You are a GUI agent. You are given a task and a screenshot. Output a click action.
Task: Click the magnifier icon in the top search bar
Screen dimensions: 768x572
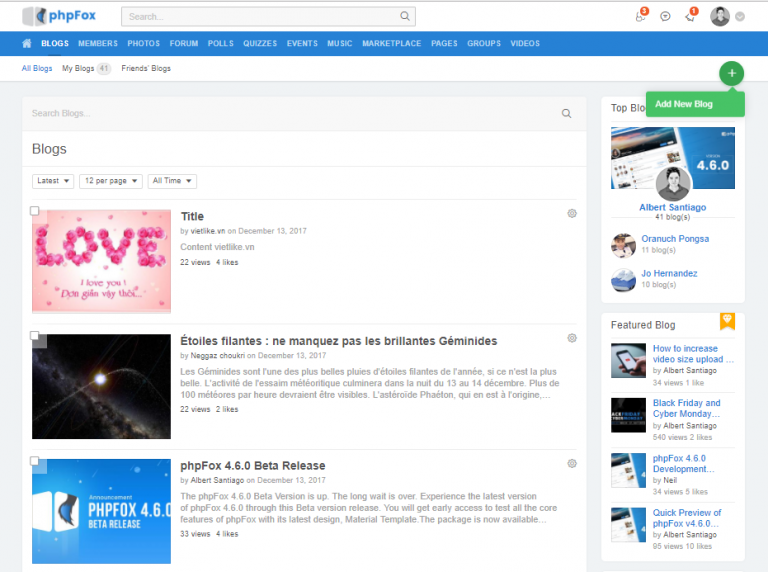tap(405, 16)
